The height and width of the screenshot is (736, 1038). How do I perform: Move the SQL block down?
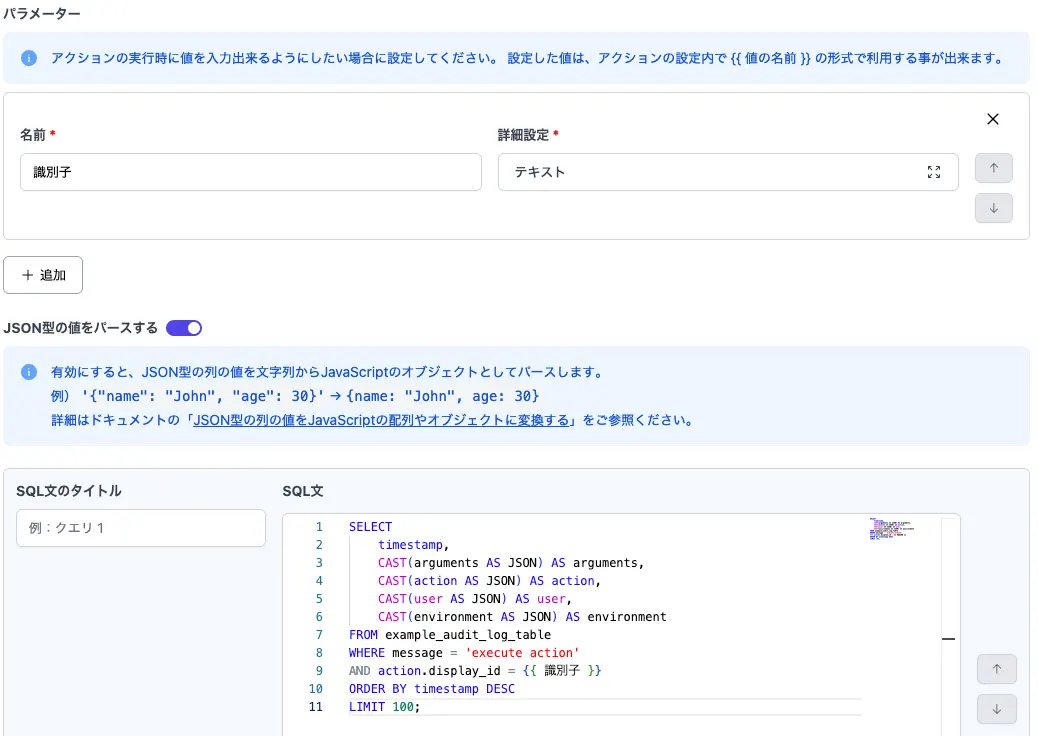click(996, 709)
